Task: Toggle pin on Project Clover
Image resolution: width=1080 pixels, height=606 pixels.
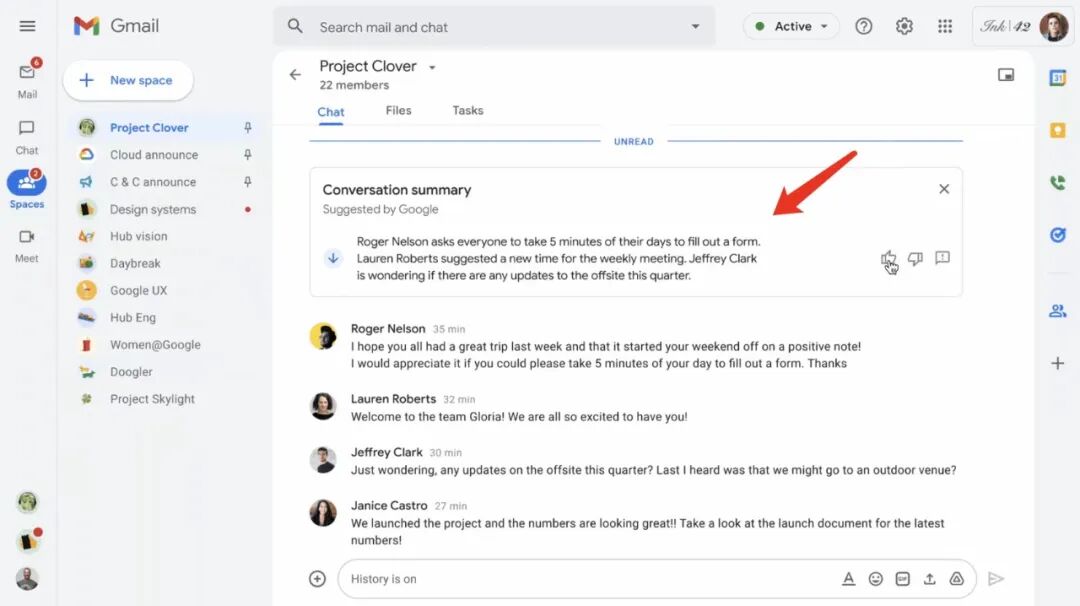Action: (248, 127)
